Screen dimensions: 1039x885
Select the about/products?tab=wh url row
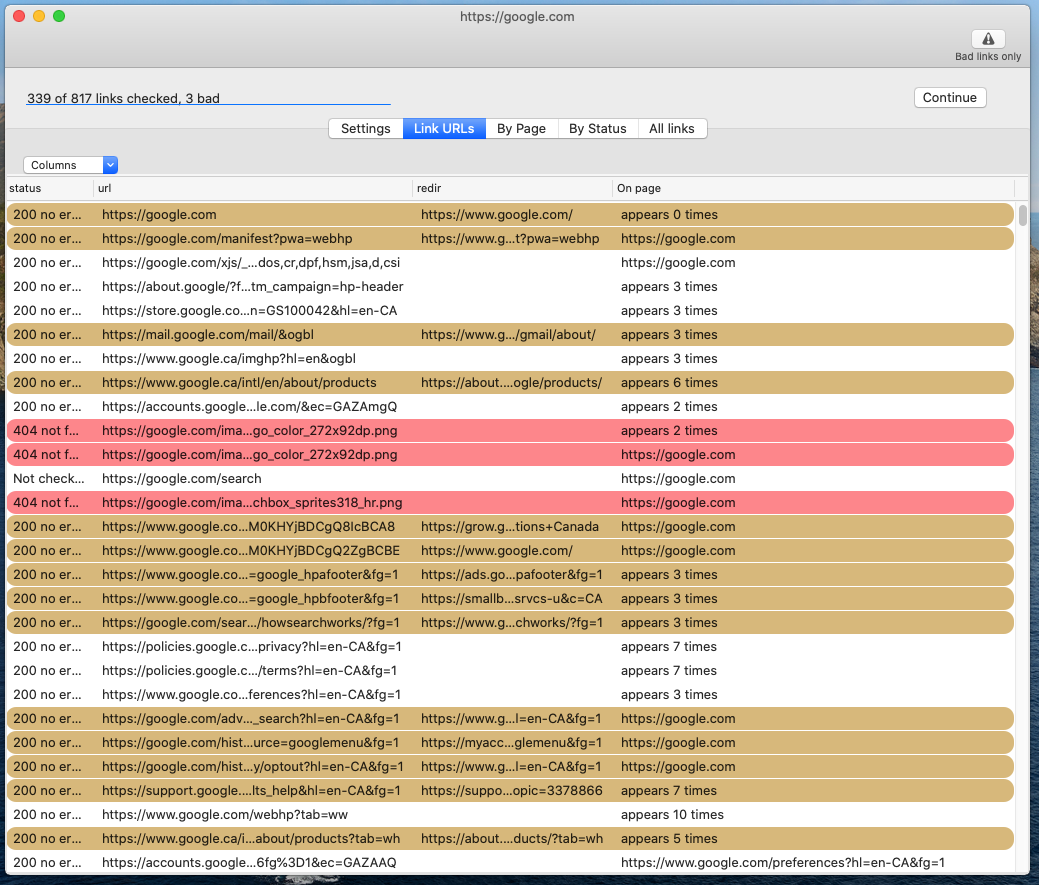click(x=510, y=839)
